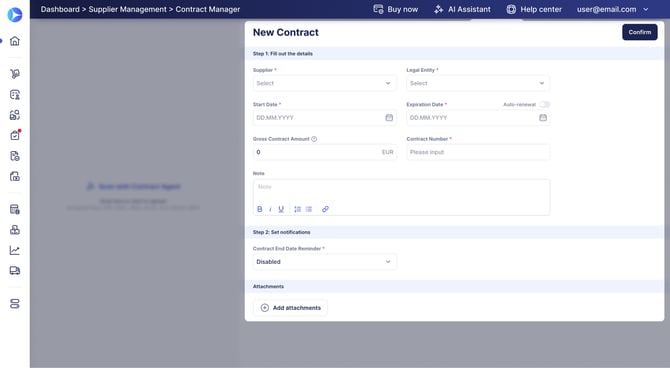Open the Legal Entity dropdown
Image resolution: width=670 pixels, height=368 pixels.
pos(478,83)
